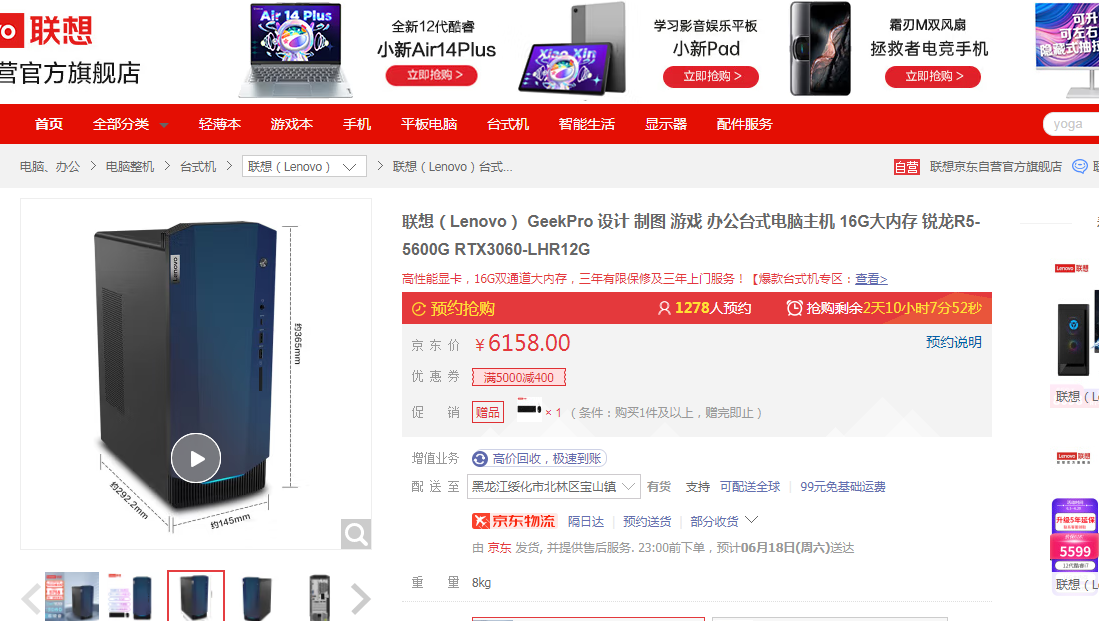Expand the 全部分类 category menu

tap(130, 124)
